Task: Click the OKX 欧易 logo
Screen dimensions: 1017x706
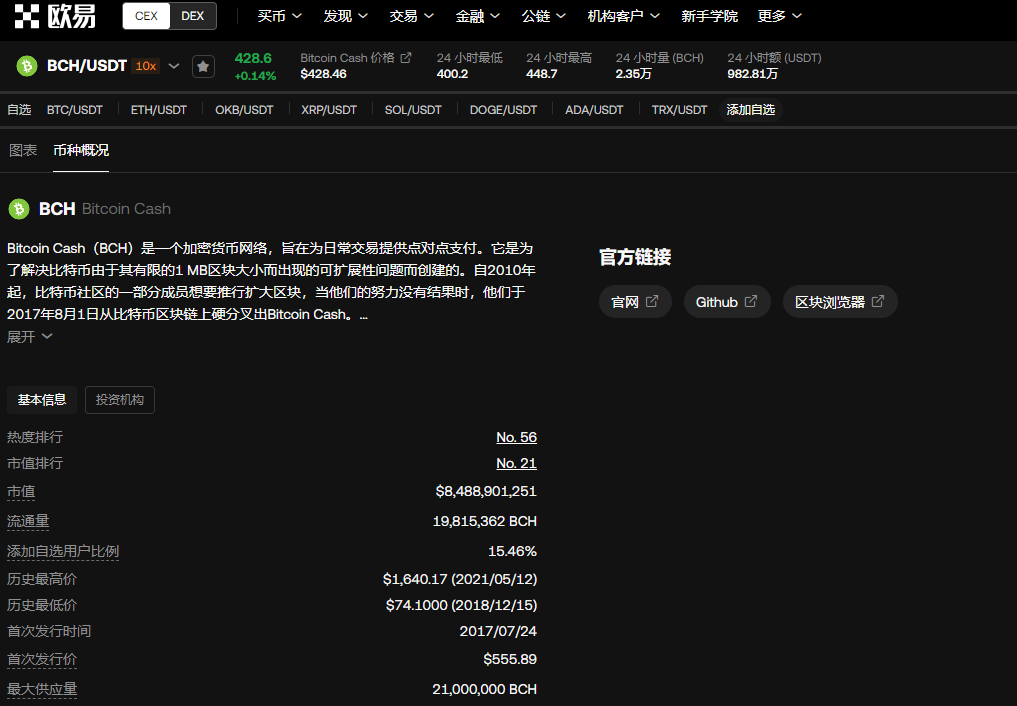Action: click(55, 16)
